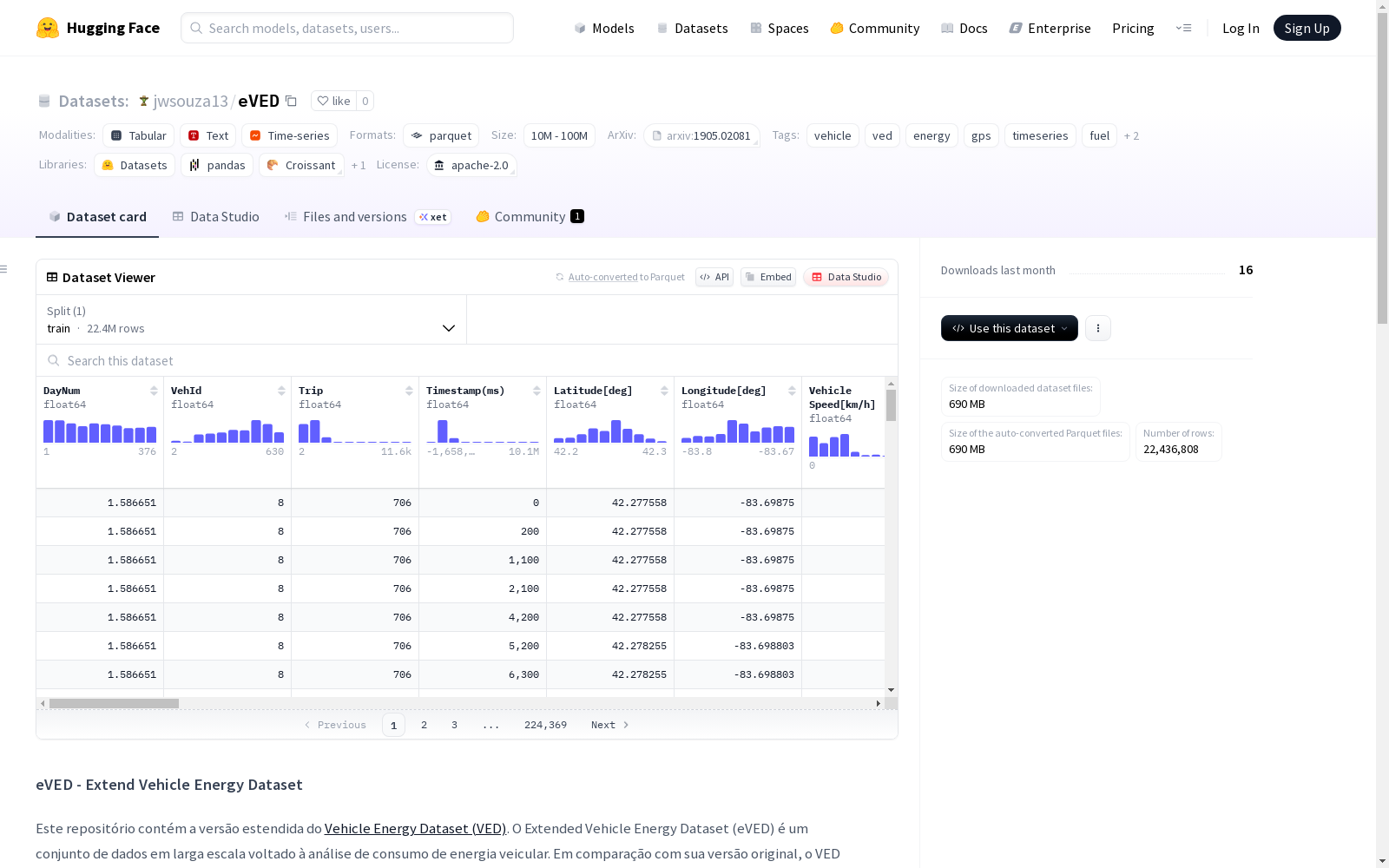The height and width of the screenshot is (868, 1389).
Task: Switch to the Data Studio tab
Action: [216, 217]
